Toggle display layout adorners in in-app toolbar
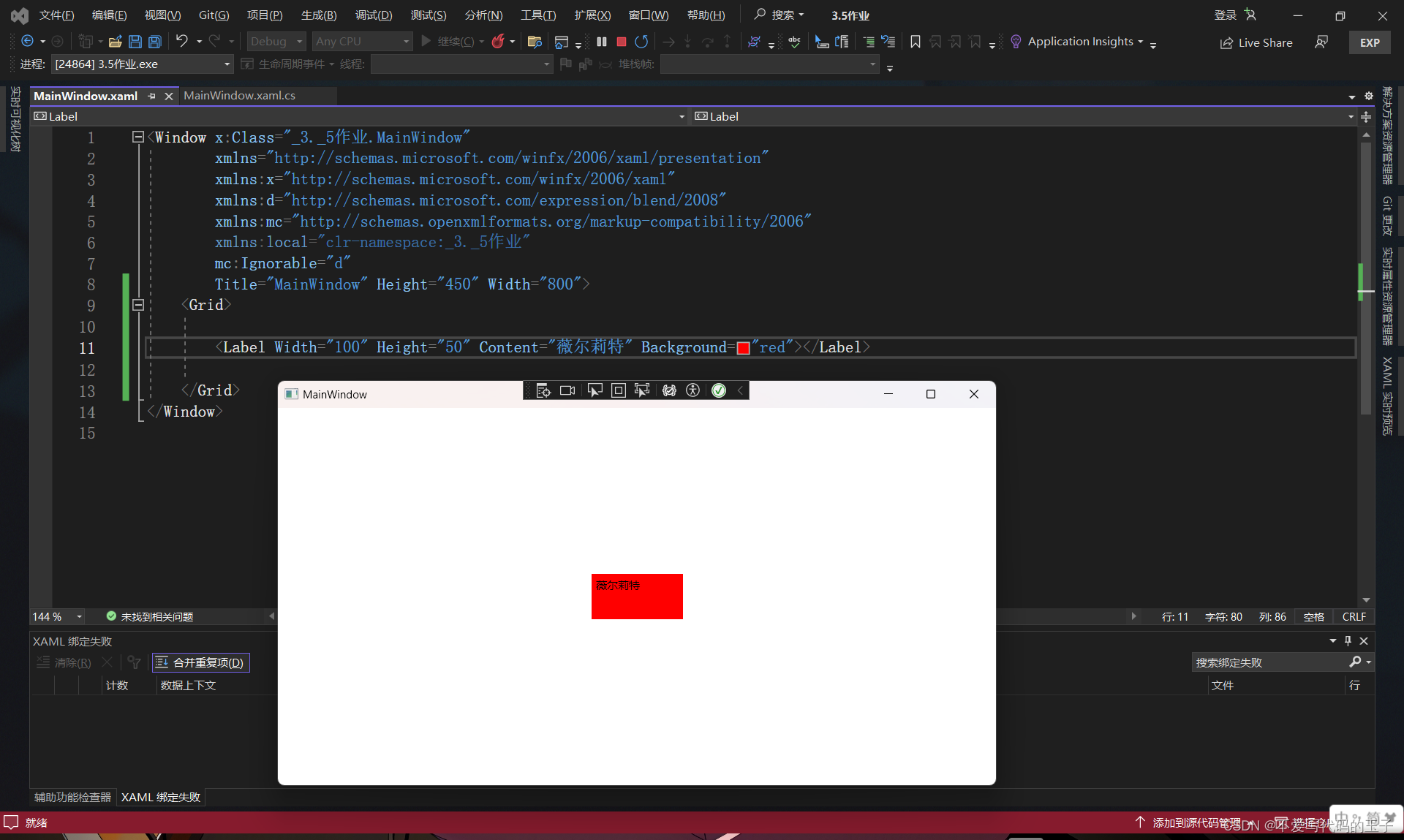The width and height of the screenshot is (1404, 840). pyautogui.click(x=618, y=390)
